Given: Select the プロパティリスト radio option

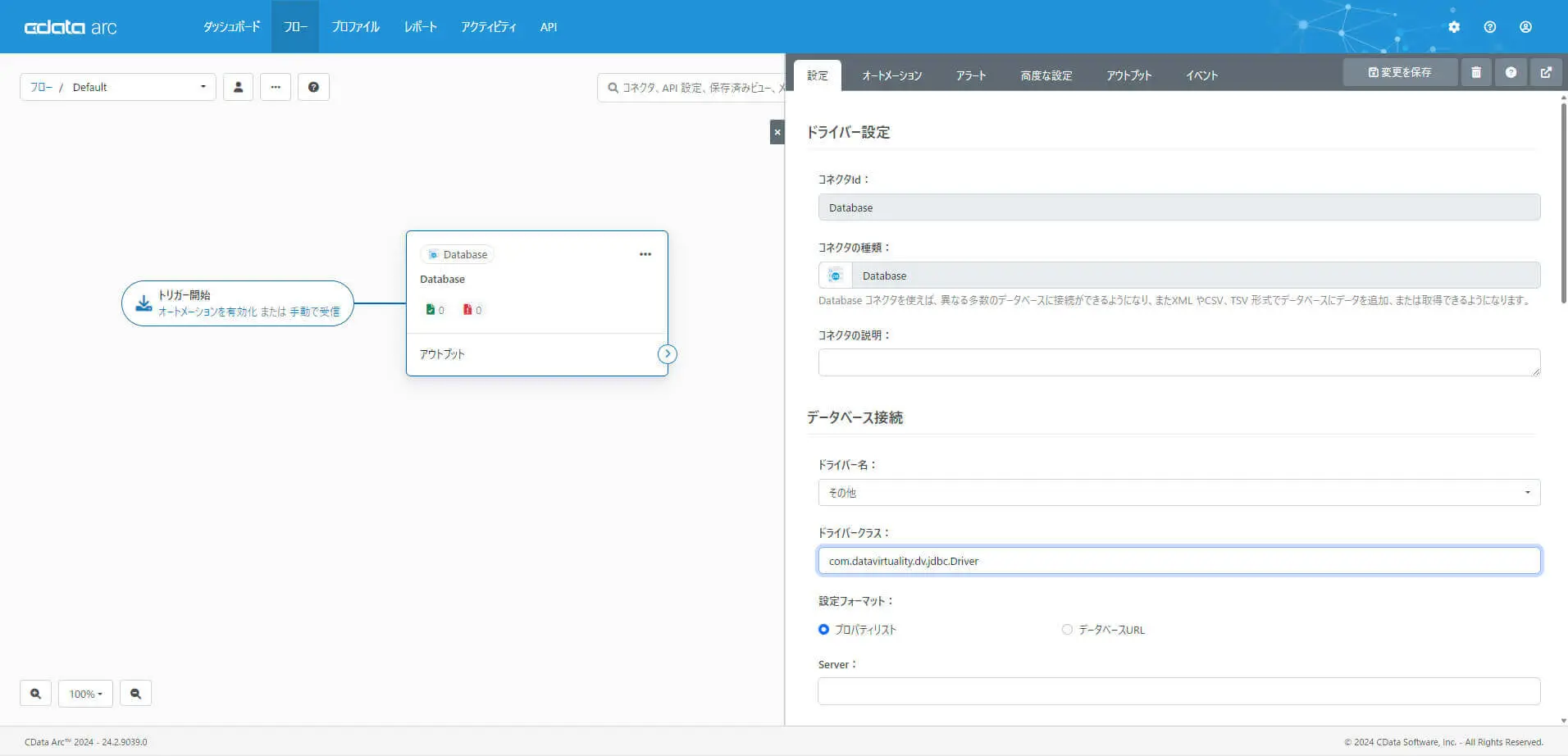Looking at the screenshot, I should tap(823, 630).
